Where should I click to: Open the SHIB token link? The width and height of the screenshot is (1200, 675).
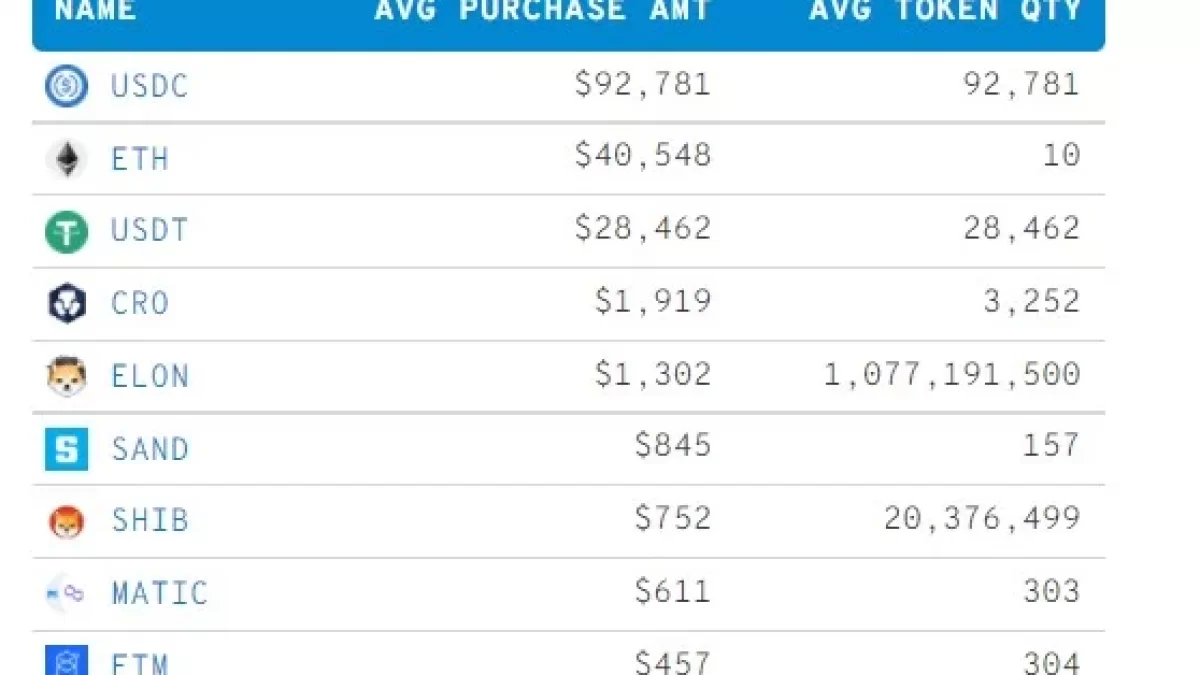[x=149, y=521]
